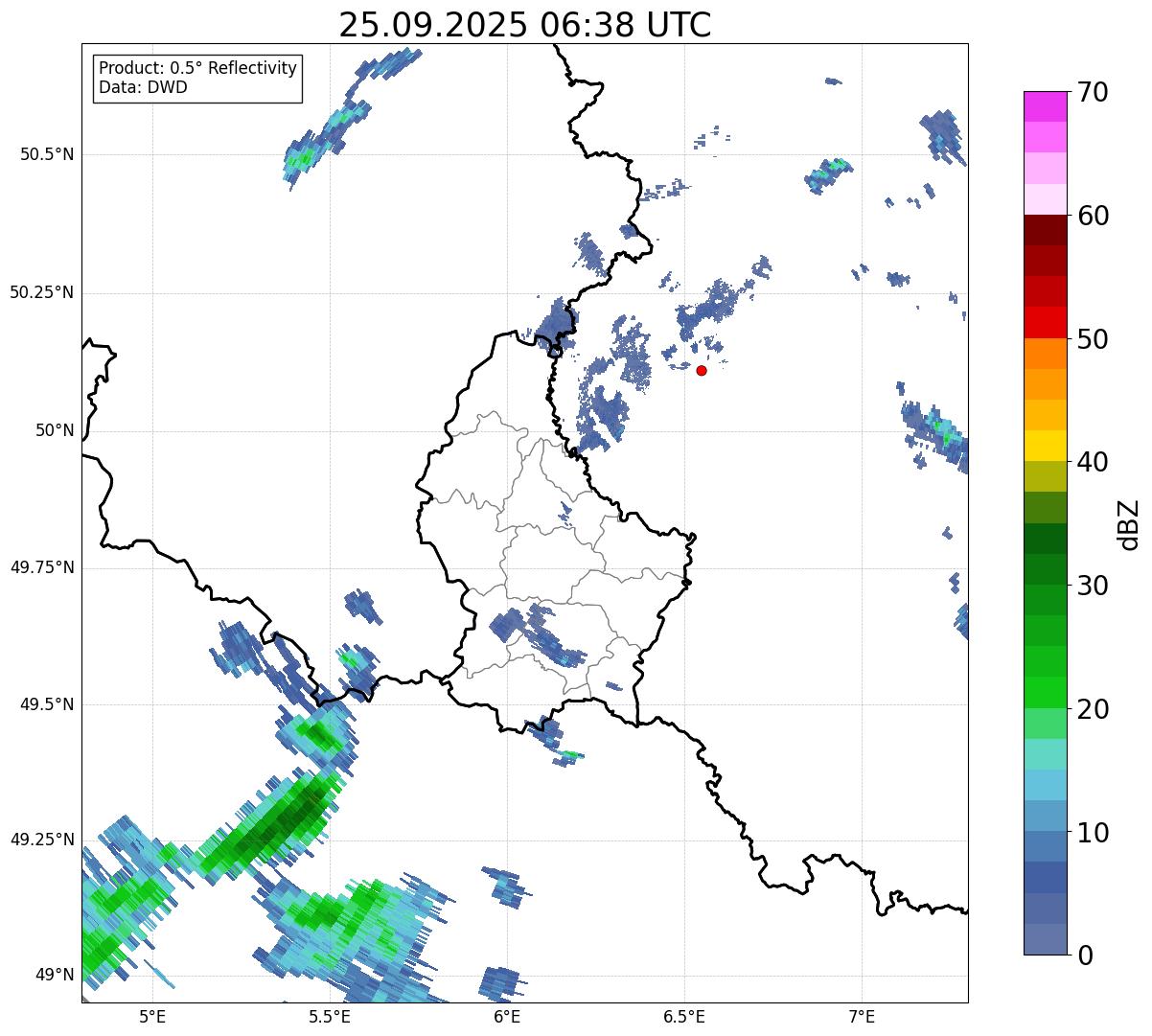Click the yellow colorbar segment above 40
1152x1036 pixels.
pyautogui.click(x=1046, y=447)
